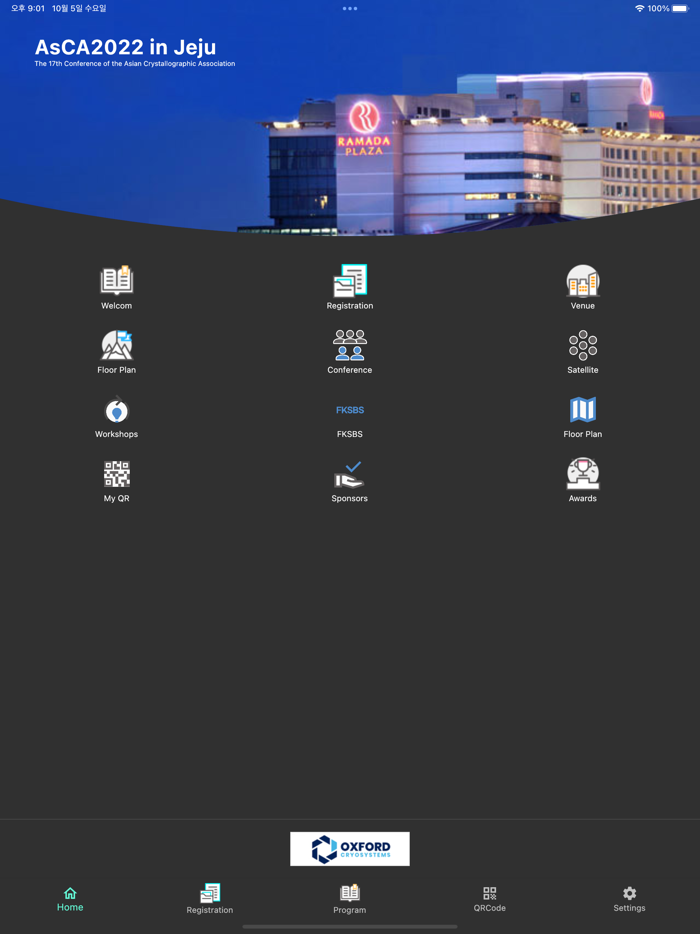This screenshot has height=934, width=700.
Task: Open the Registration documents icon in the grid
Action: [x=350, y=280]
